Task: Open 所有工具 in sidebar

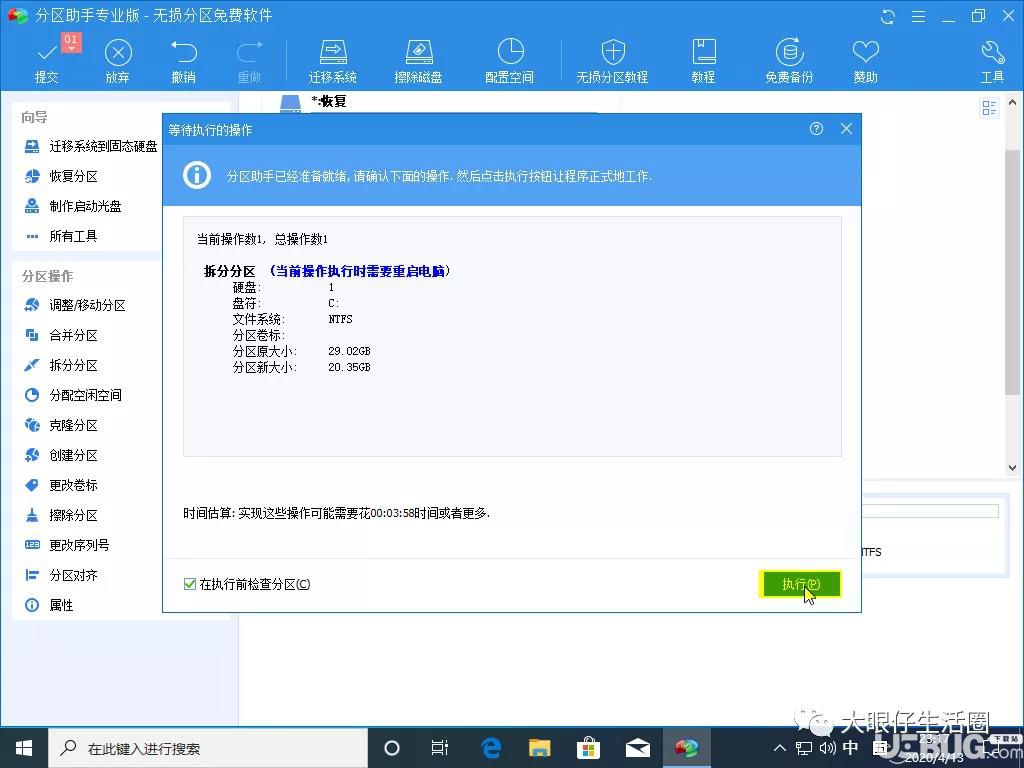Action: pos(61,236)
